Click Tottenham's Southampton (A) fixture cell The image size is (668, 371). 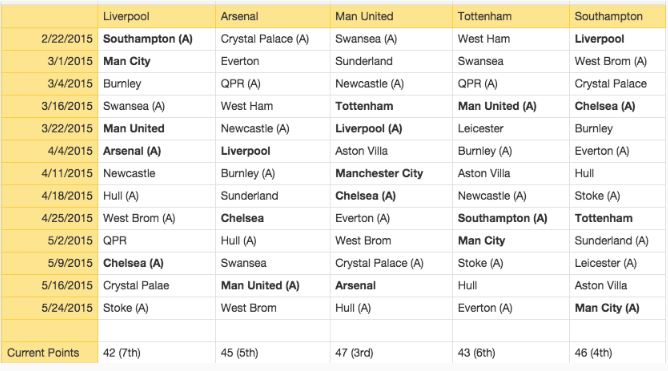coord(511,219)
